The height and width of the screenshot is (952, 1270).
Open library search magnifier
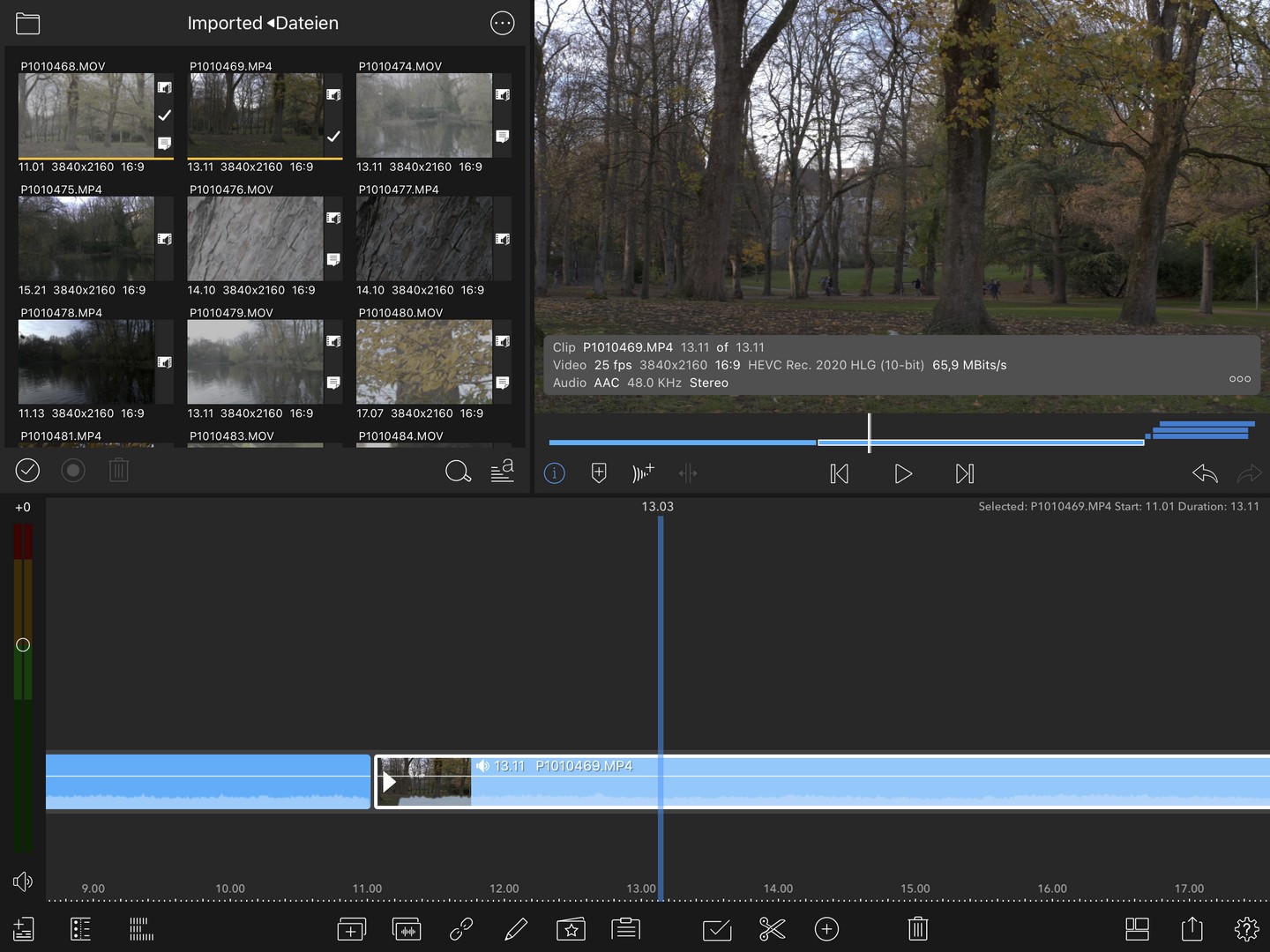coord(458,472)
